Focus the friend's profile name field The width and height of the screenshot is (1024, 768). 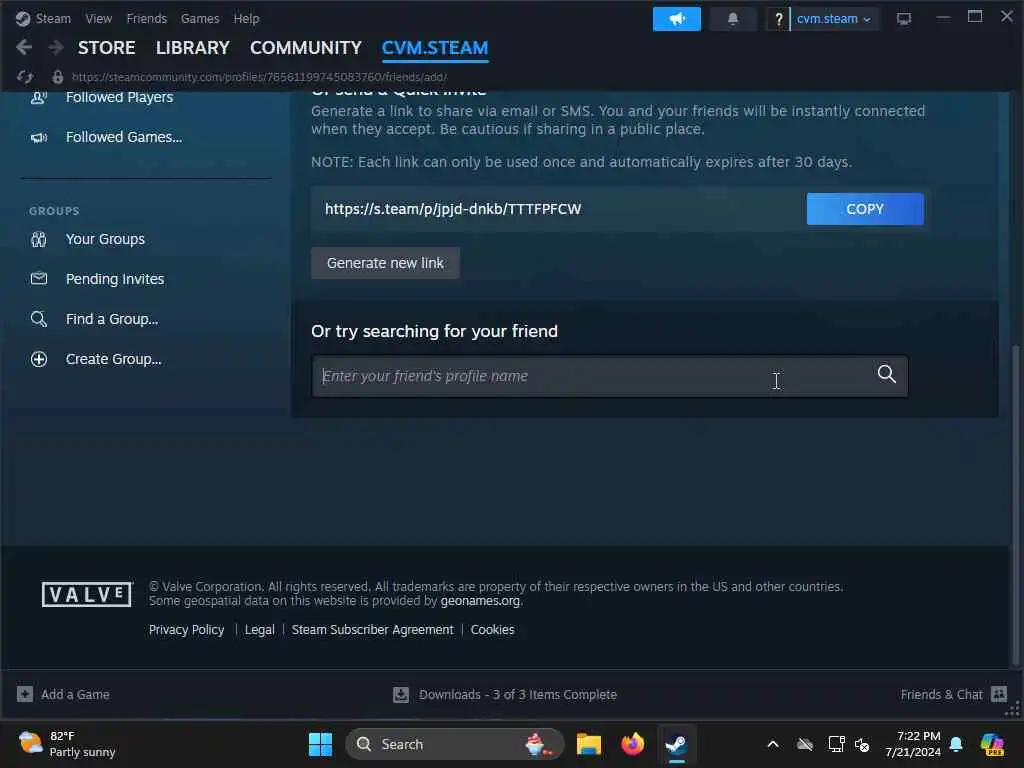click(x=610, y=376)
